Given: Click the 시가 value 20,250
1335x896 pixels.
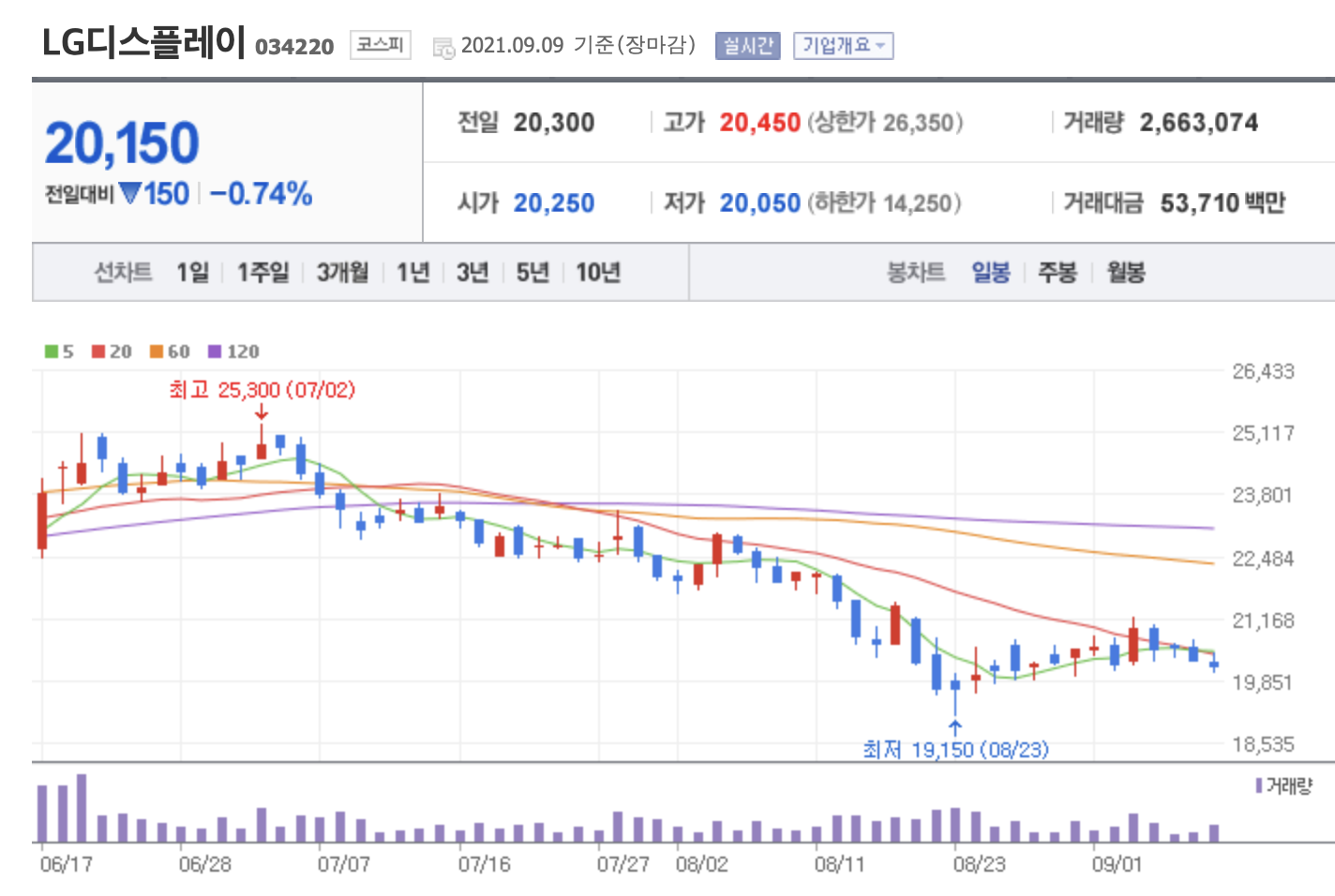Looking at the screenshot, I should point(554,203).
